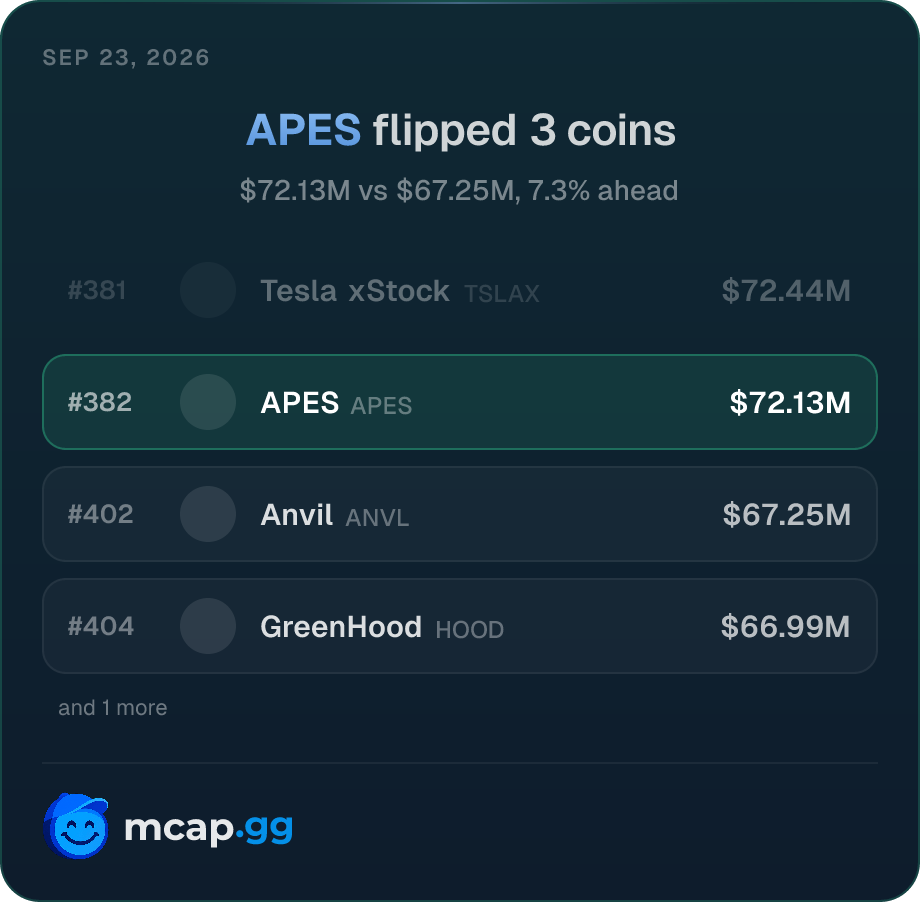Select the Tesla xStock TSLAX row
The width and height of the screenshot is (920, 902).
click(x=460, y=290)
